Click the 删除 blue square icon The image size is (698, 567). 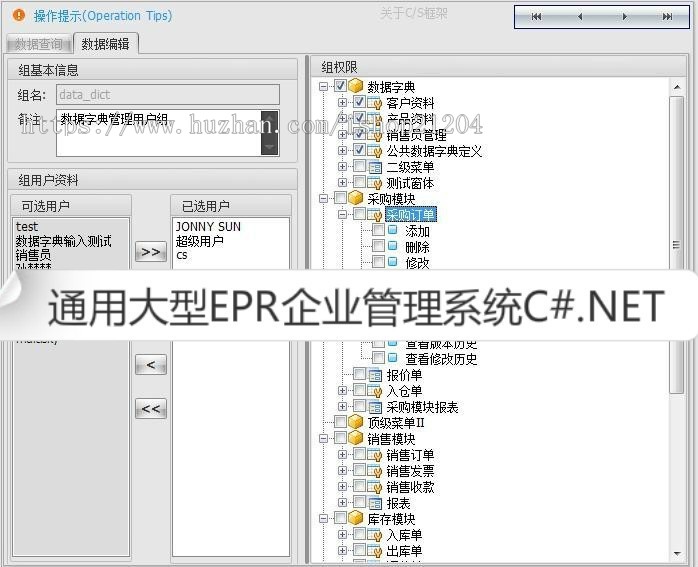tap(393, 246)
